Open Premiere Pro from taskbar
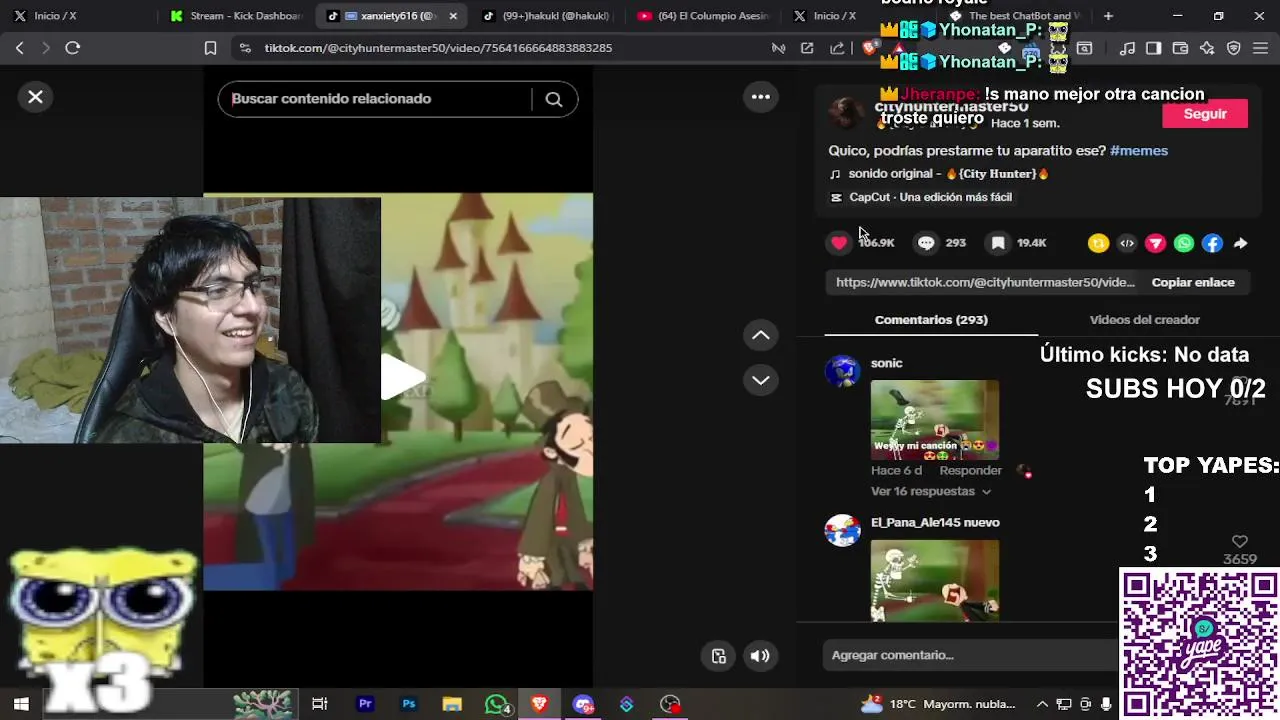This screenshot has height=720, width=1280. click(x=365, y=704)
